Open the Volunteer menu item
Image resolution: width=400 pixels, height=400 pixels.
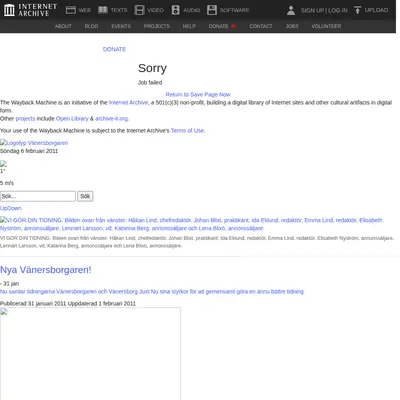(x=326, y=26)
